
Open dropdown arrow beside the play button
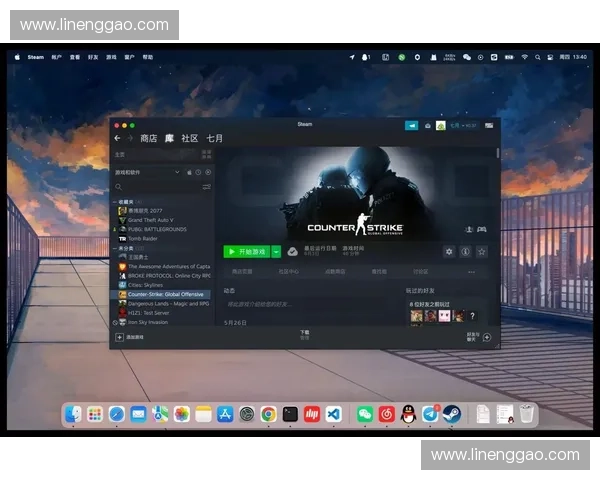click(x=276, y=252)
